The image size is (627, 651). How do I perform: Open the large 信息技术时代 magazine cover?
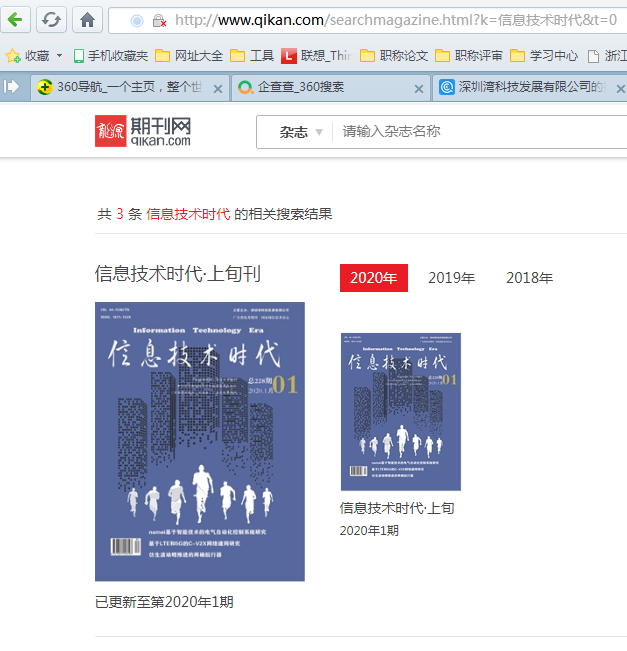pos(200,442)
